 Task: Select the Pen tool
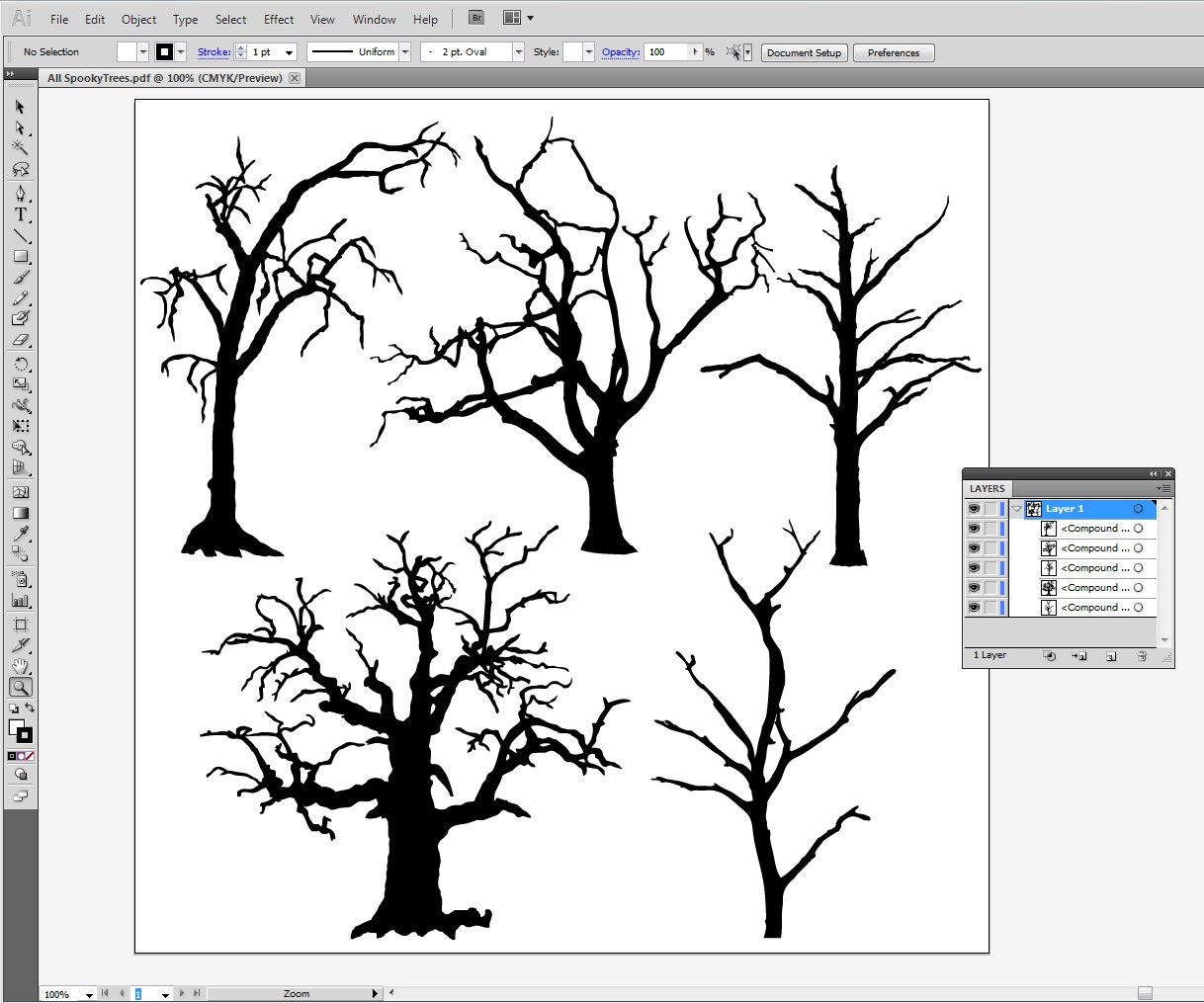21,192
